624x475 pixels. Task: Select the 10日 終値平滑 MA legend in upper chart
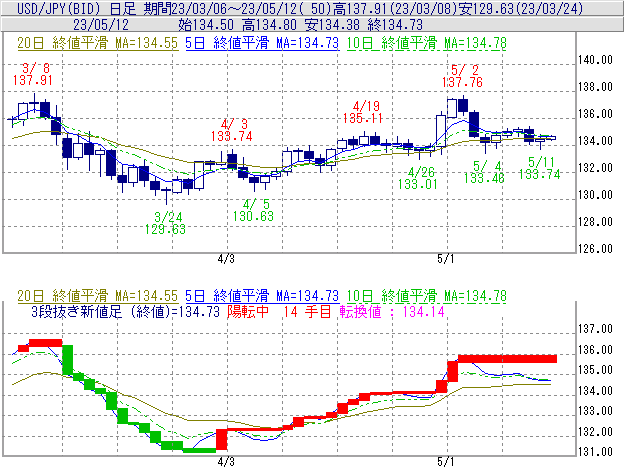coord(427,43)
